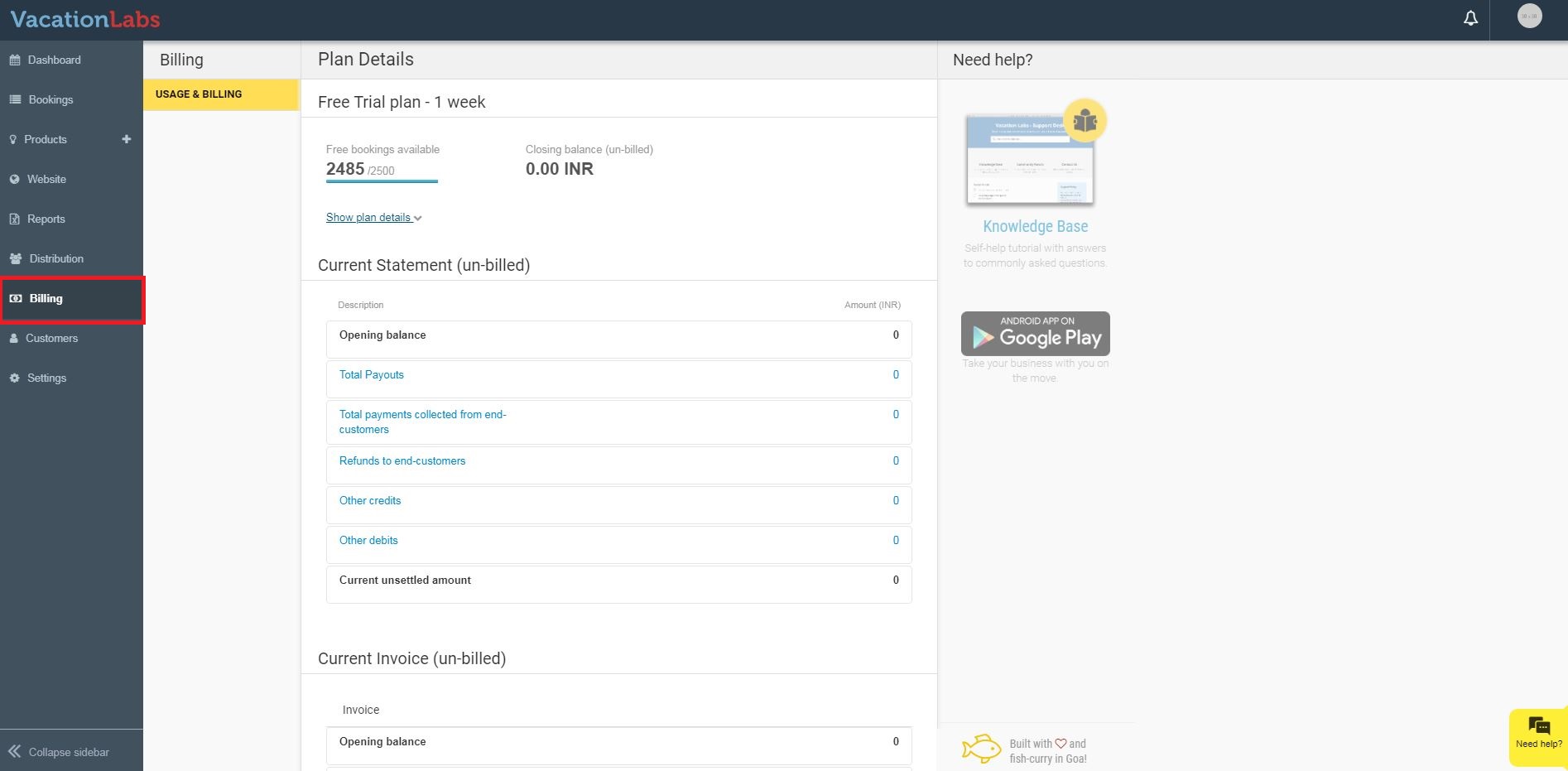Click the Settings gear icon in sidebar
The width and height of the screenshot is (1568, 771).
(x=15, y=378)
